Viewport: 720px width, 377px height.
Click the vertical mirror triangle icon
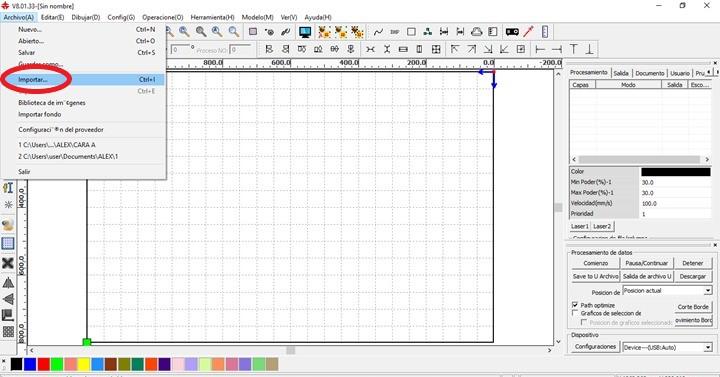(x=8, y=299)
